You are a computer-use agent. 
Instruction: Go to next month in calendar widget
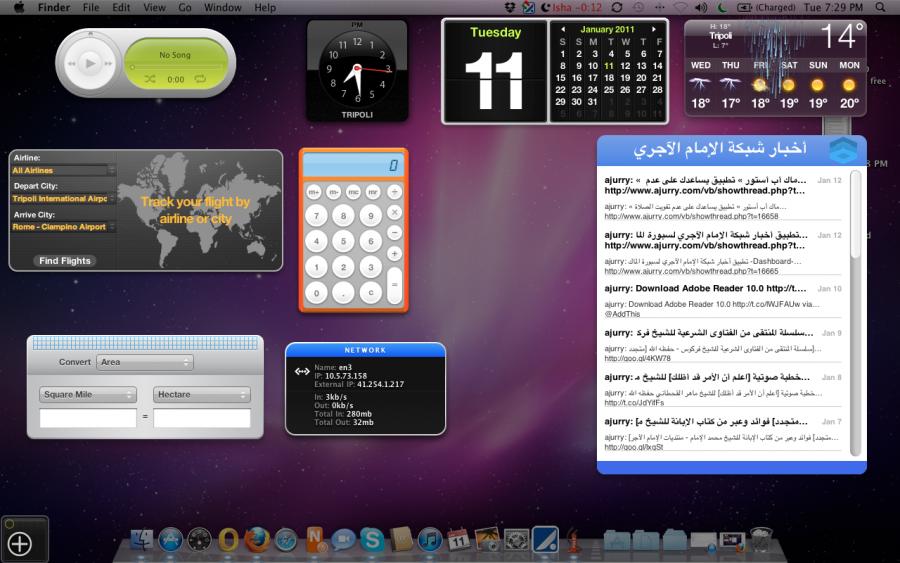pos(655,29)
